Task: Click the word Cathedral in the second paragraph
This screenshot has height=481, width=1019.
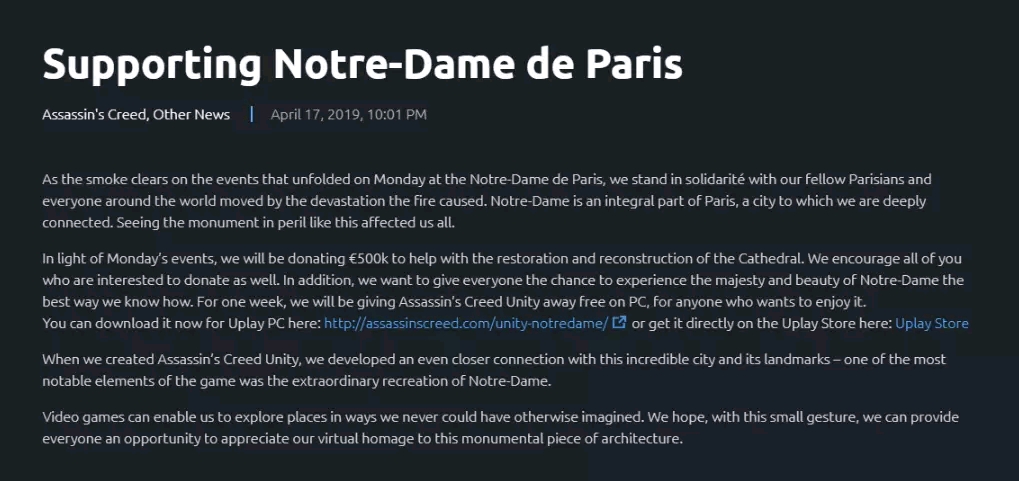Action: coord(769,259)
